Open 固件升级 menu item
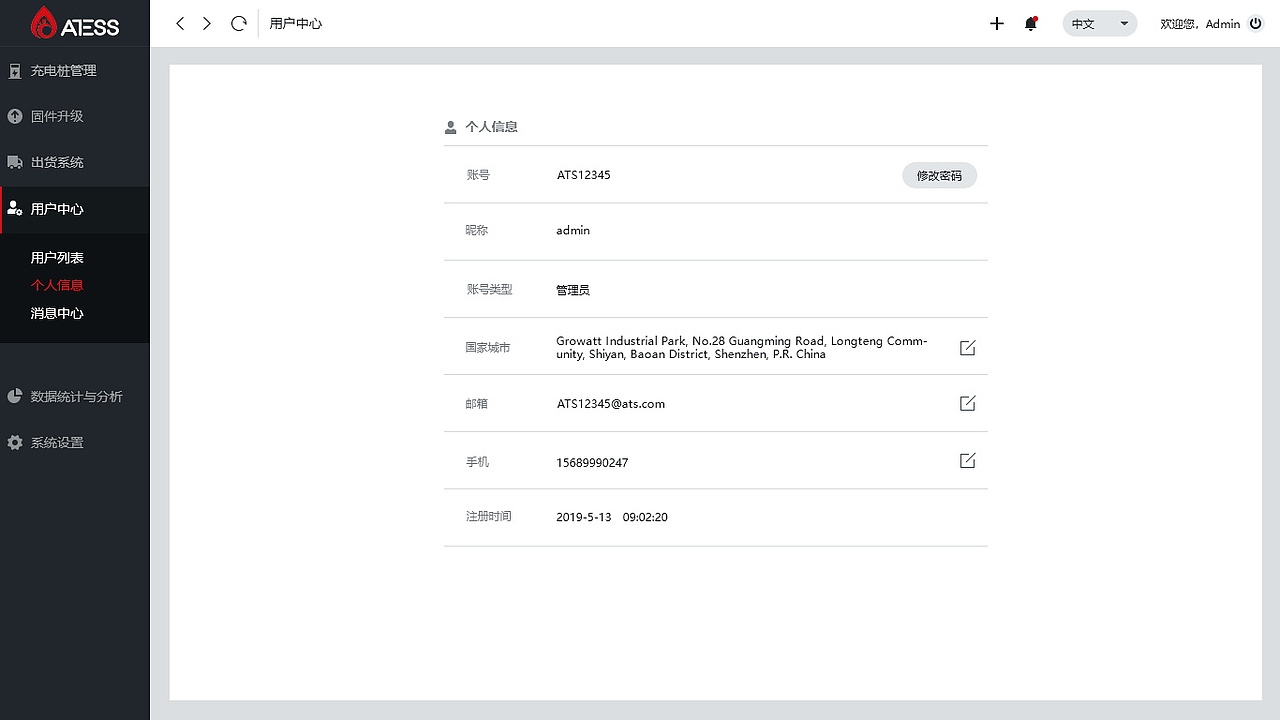 [57, 116]
